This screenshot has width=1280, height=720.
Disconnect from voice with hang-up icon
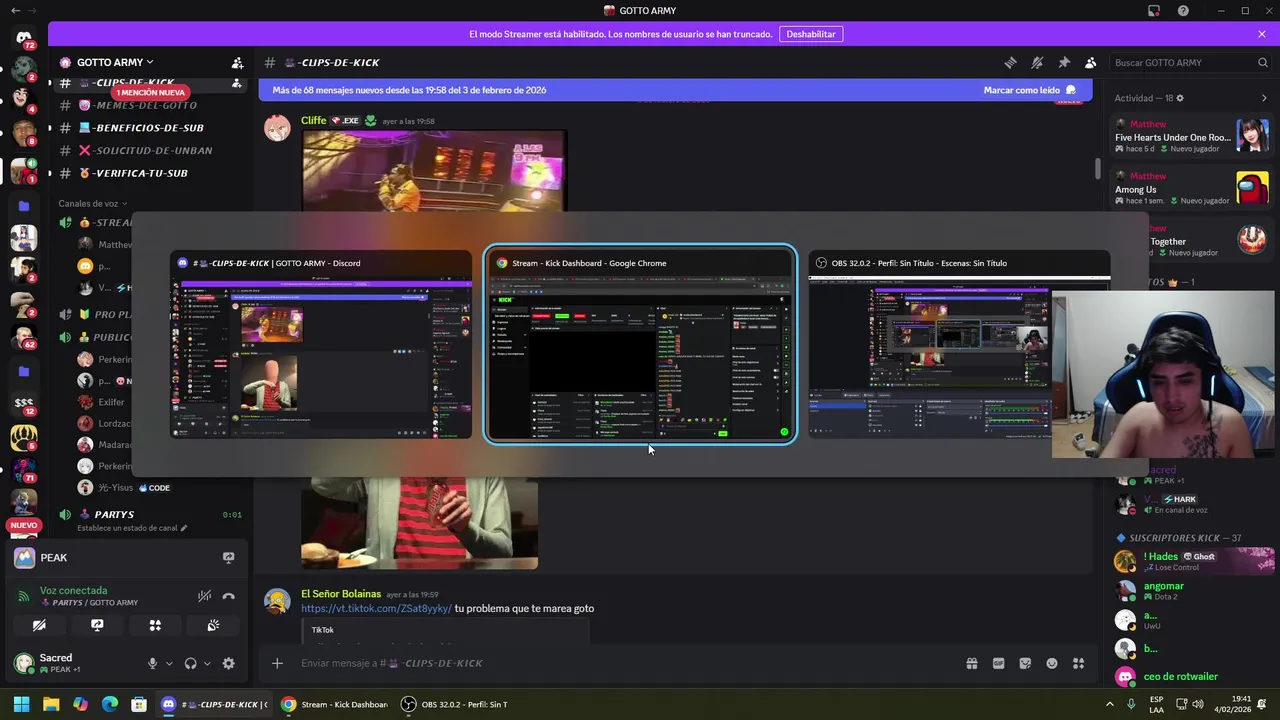tap(229, 596)
